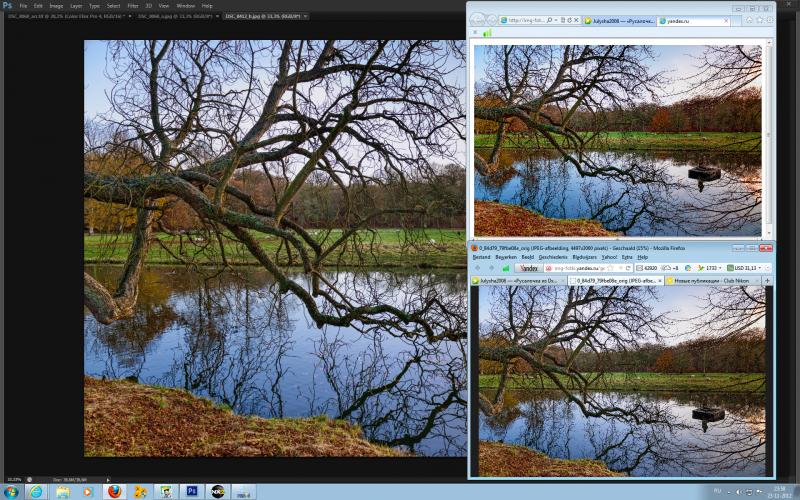The height and width of the screenshot is (500, 800).
Task: Click the Internet Explorer vertical scrollbar
Action: point(769,138)
